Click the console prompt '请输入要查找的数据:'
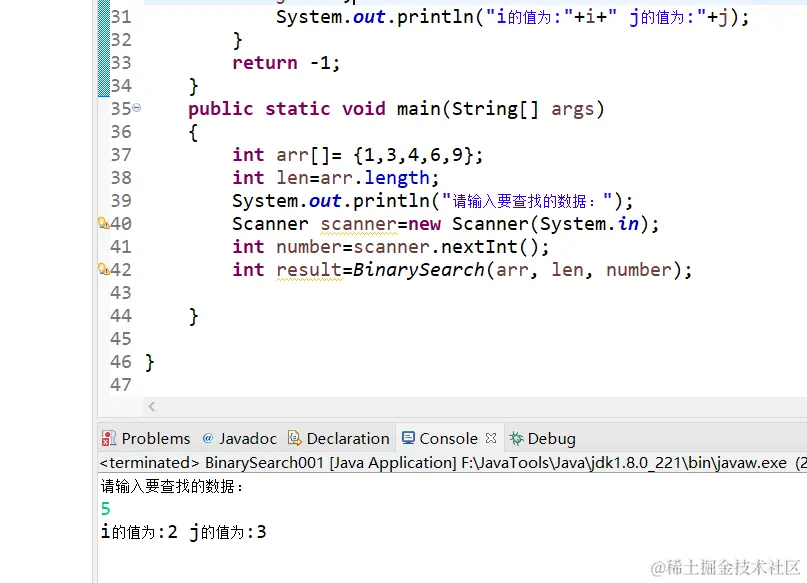Viewport: 807px width, 583px height. click(172, 486)
